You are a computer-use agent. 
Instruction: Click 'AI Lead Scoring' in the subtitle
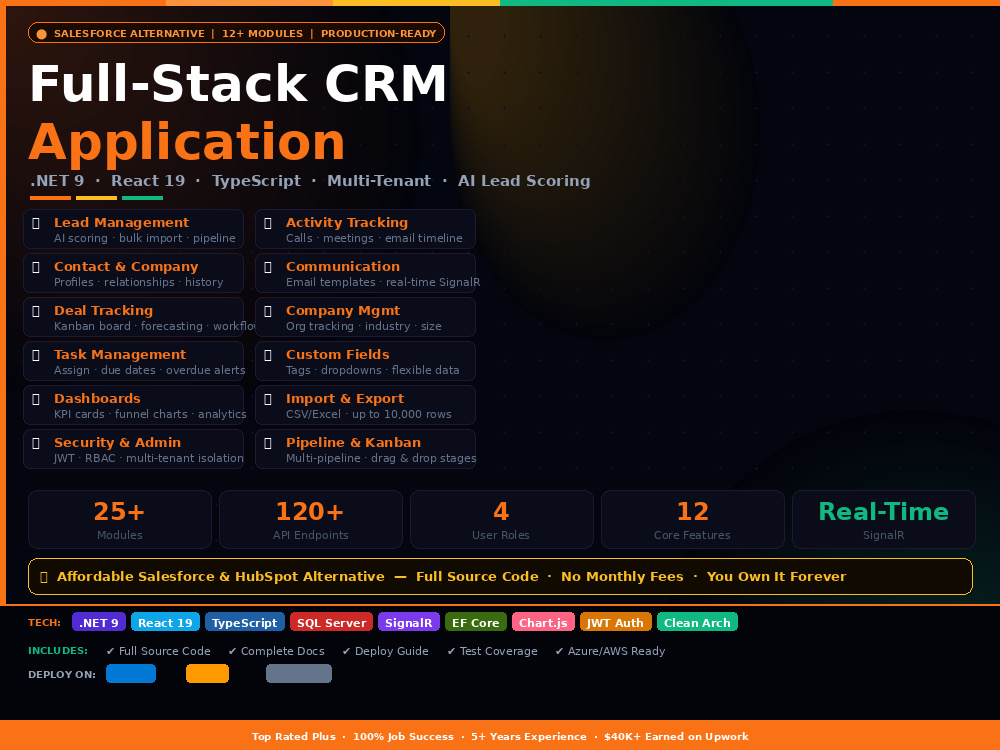point(524,181)
